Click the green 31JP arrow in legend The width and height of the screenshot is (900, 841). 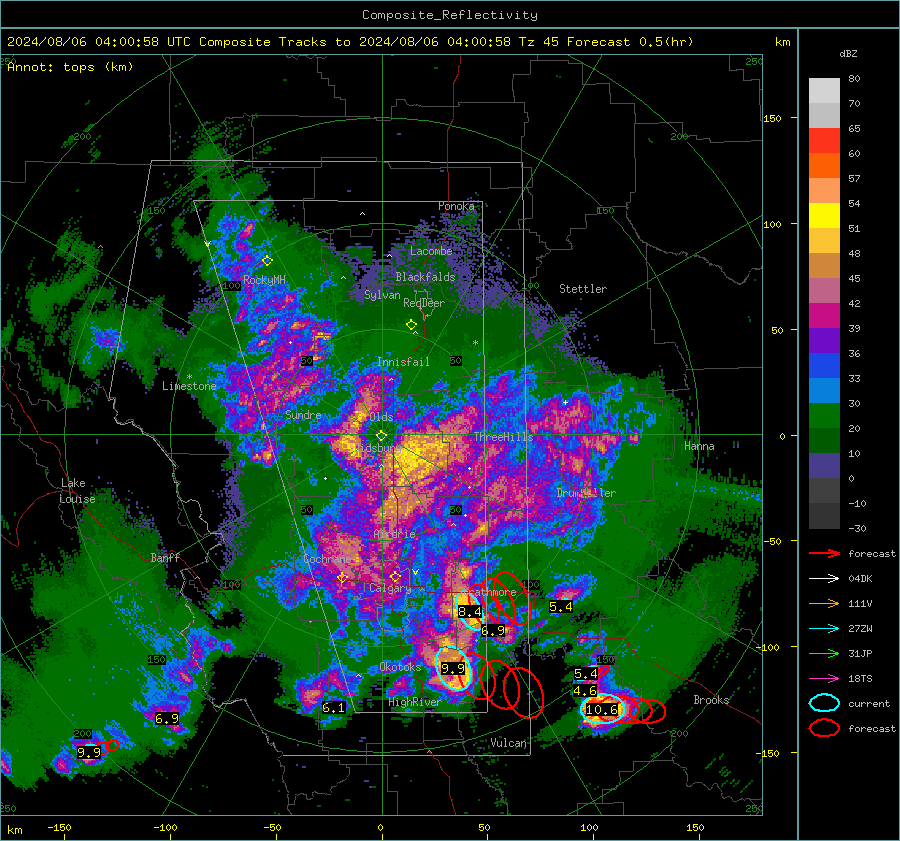click(x=824, y=653)
